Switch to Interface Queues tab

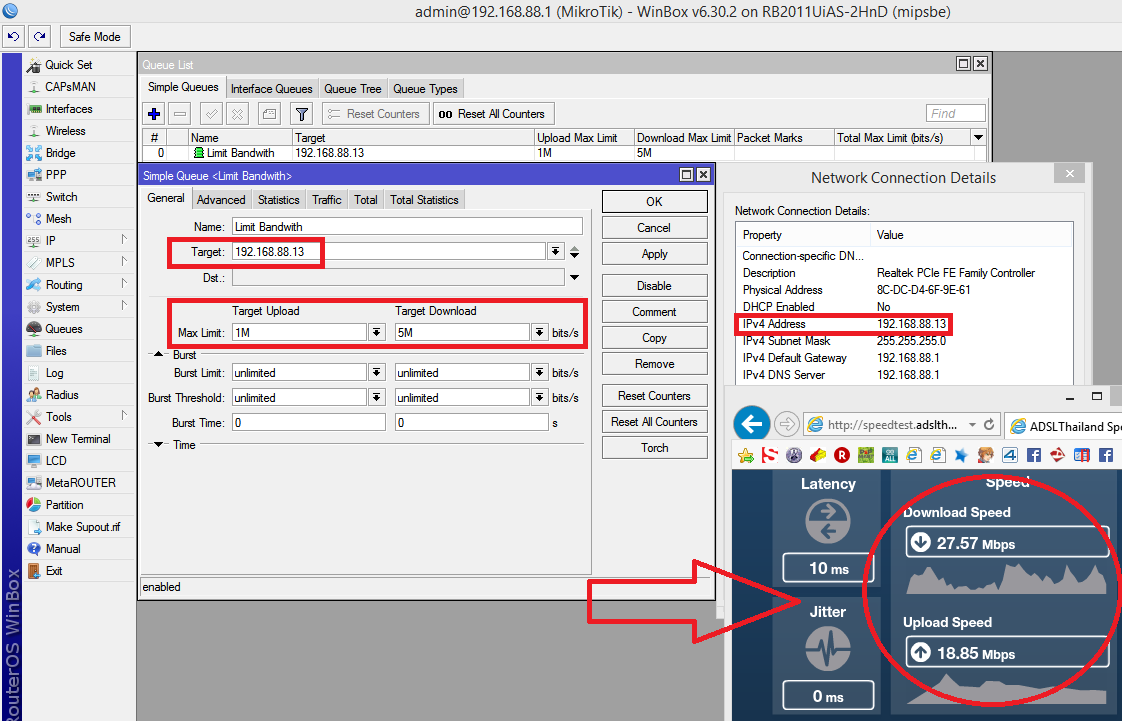tap(271, 89)
